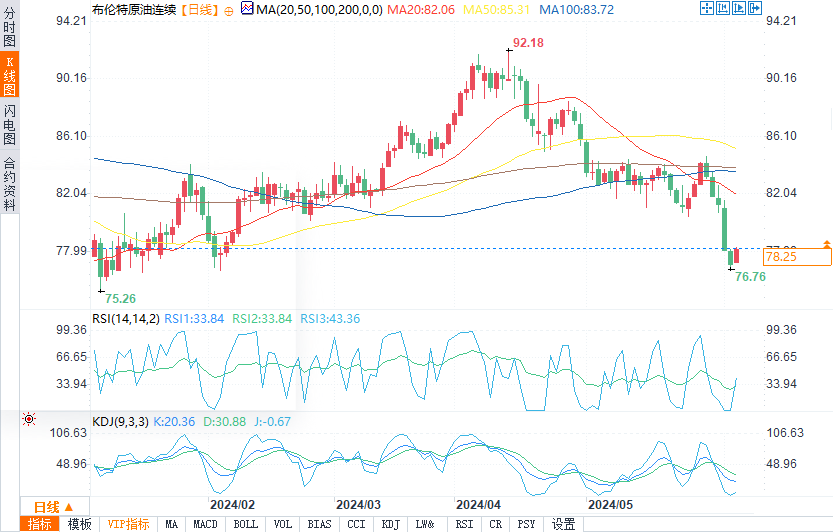Open the 合约资料 side tab
Screen dimensions: 833x532
click(9, 184)
